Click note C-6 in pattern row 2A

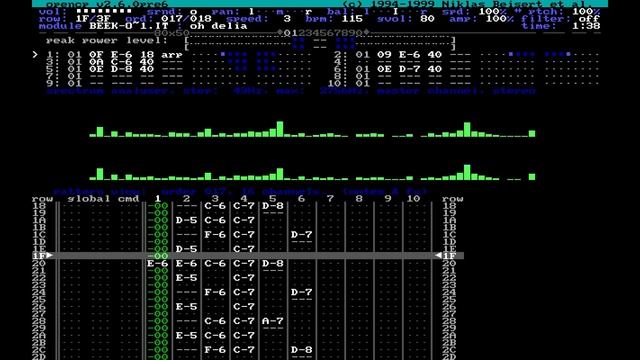click(x=215, y=336)
